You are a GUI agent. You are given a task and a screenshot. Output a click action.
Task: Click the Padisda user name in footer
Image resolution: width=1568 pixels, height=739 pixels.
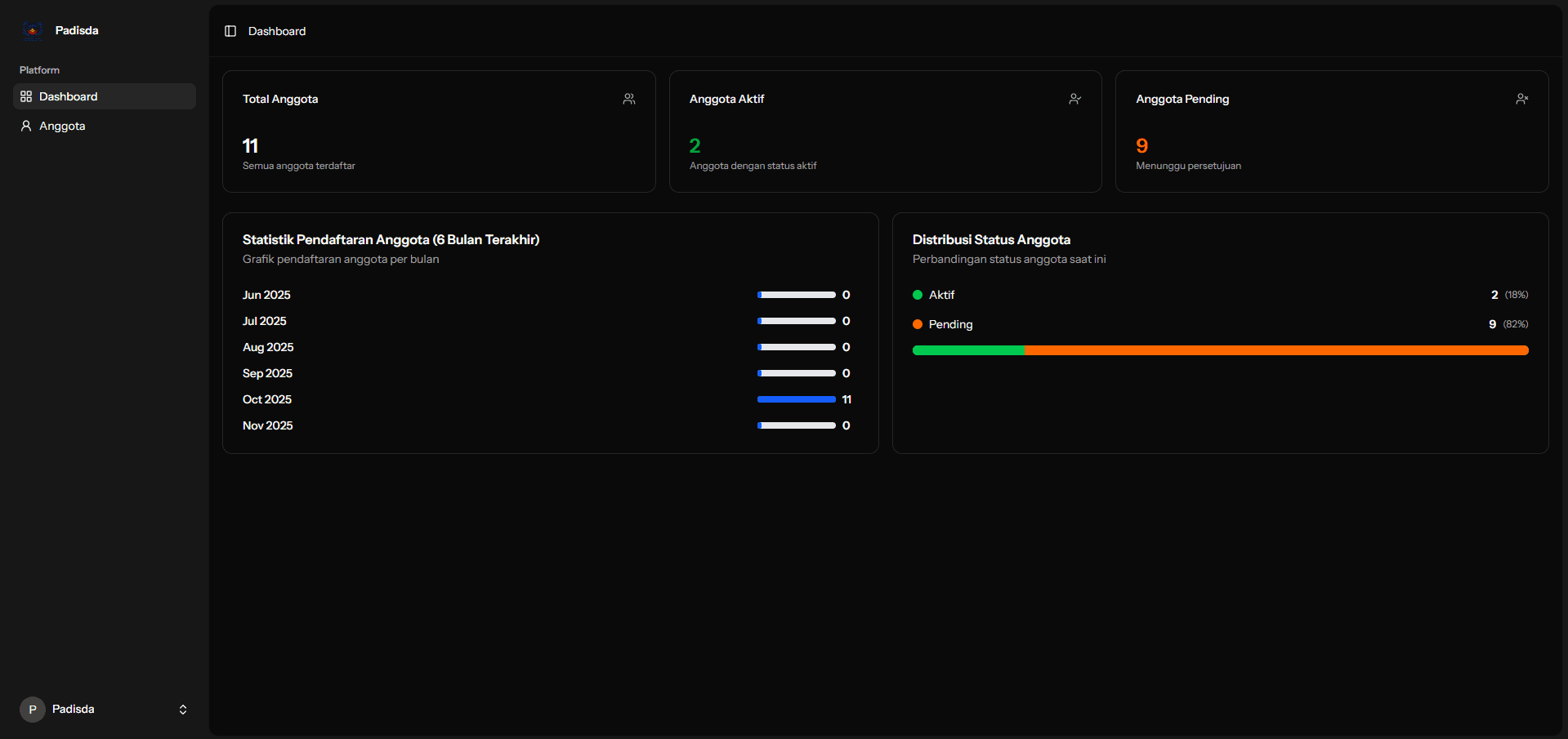(74, 709)
